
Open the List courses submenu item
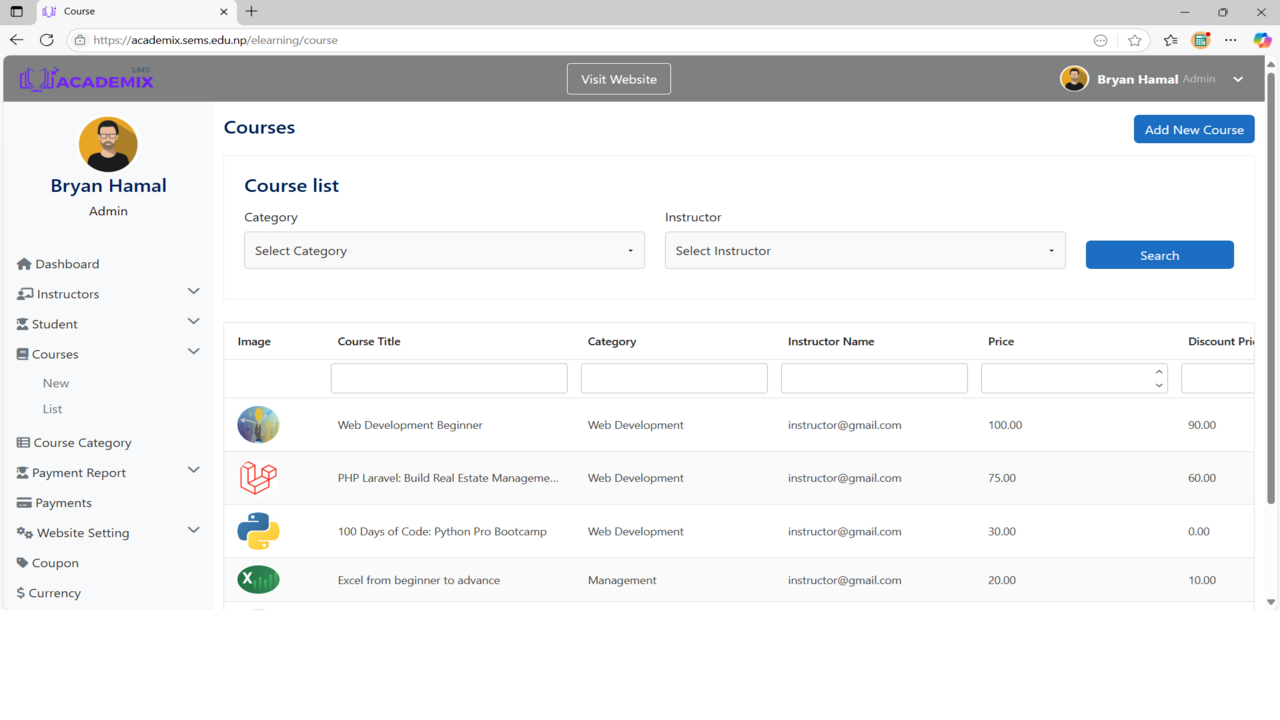click(53, 409)
